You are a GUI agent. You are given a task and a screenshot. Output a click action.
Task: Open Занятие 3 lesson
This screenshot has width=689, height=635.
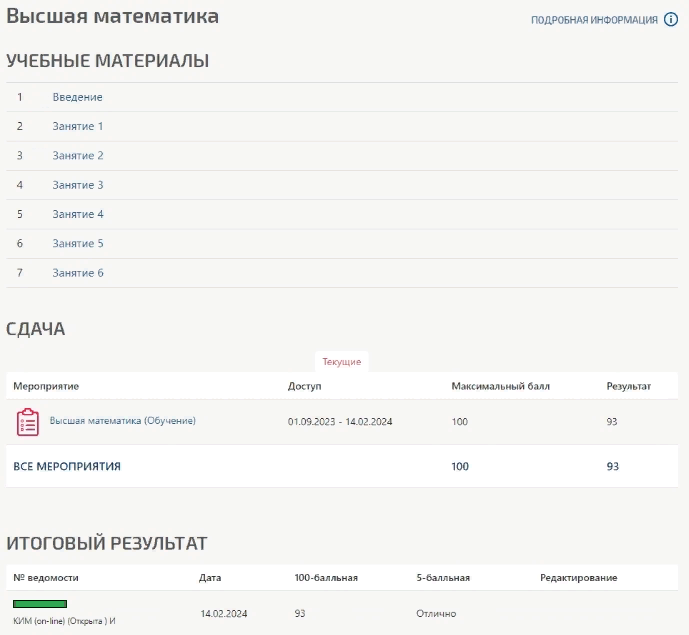[78, 185]
